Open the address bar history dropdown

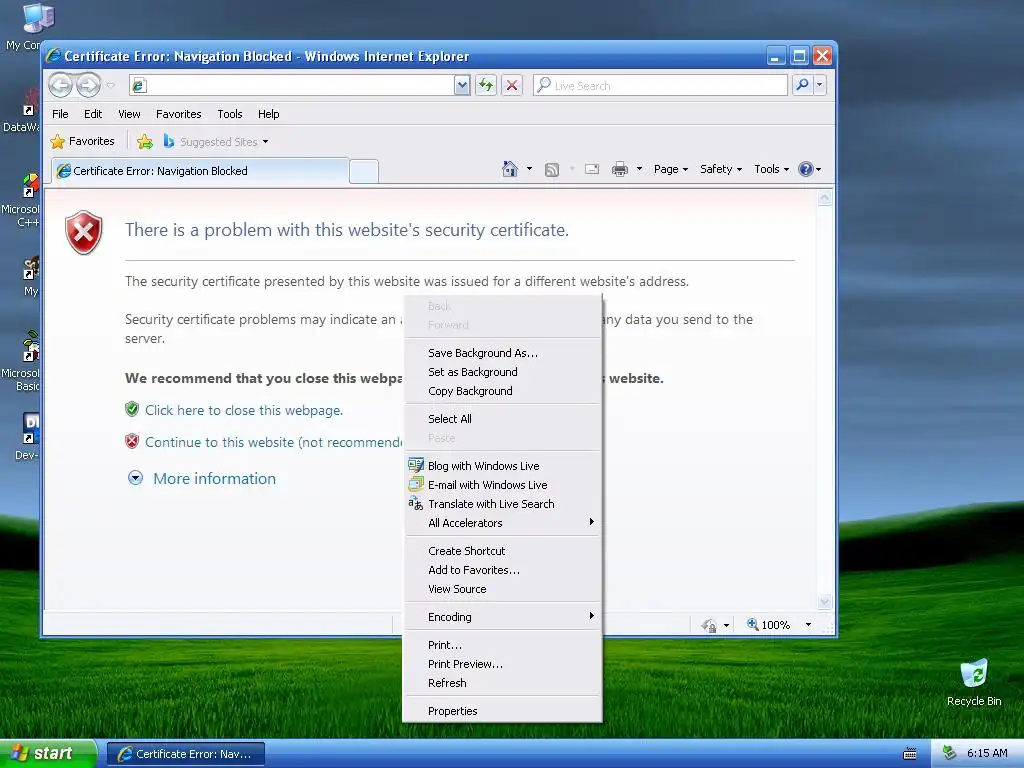click(x=462, y=85)
